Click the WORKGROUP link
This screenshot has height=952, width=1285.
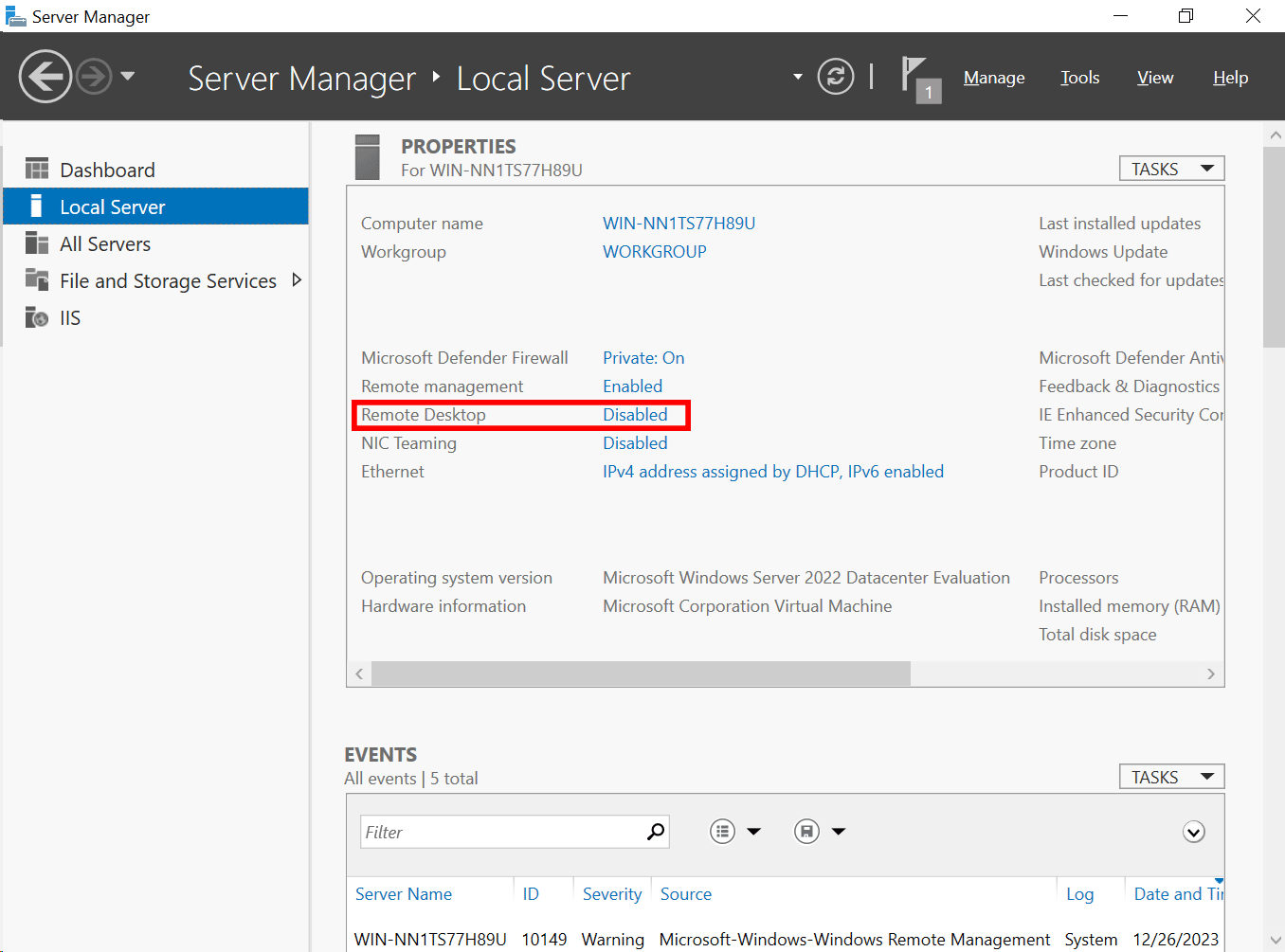655,252
